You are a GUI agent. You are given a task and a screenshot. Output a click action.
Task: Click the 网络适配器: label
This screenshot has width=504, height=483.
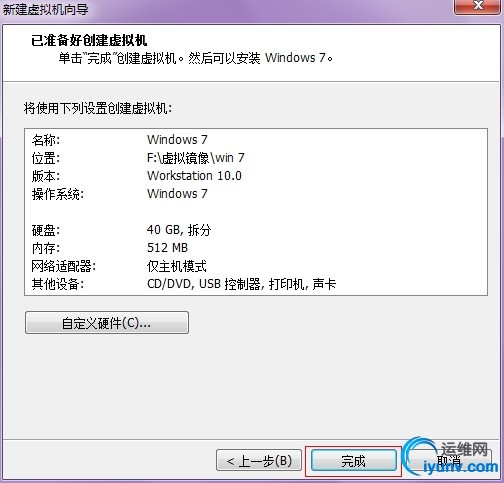(64, 266)
